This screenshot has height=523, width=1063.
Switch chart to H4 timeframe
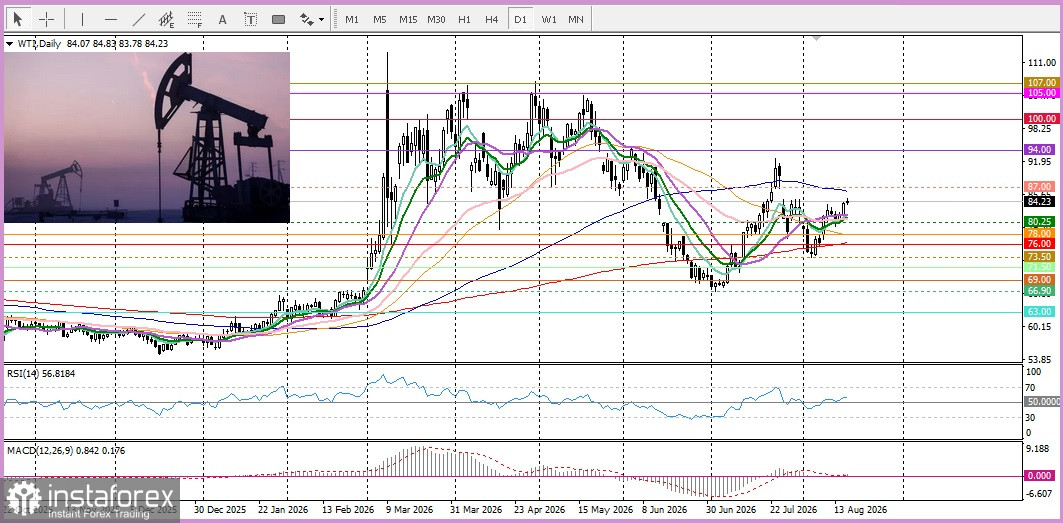[492, 19]
